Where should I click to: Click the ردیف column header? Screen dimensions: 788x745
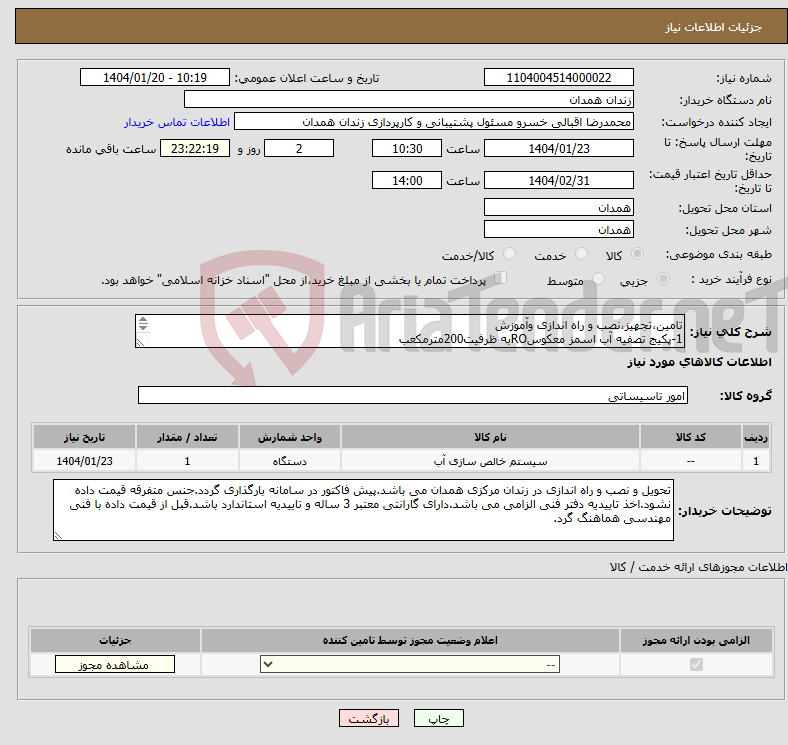click(x=756, y=437)
